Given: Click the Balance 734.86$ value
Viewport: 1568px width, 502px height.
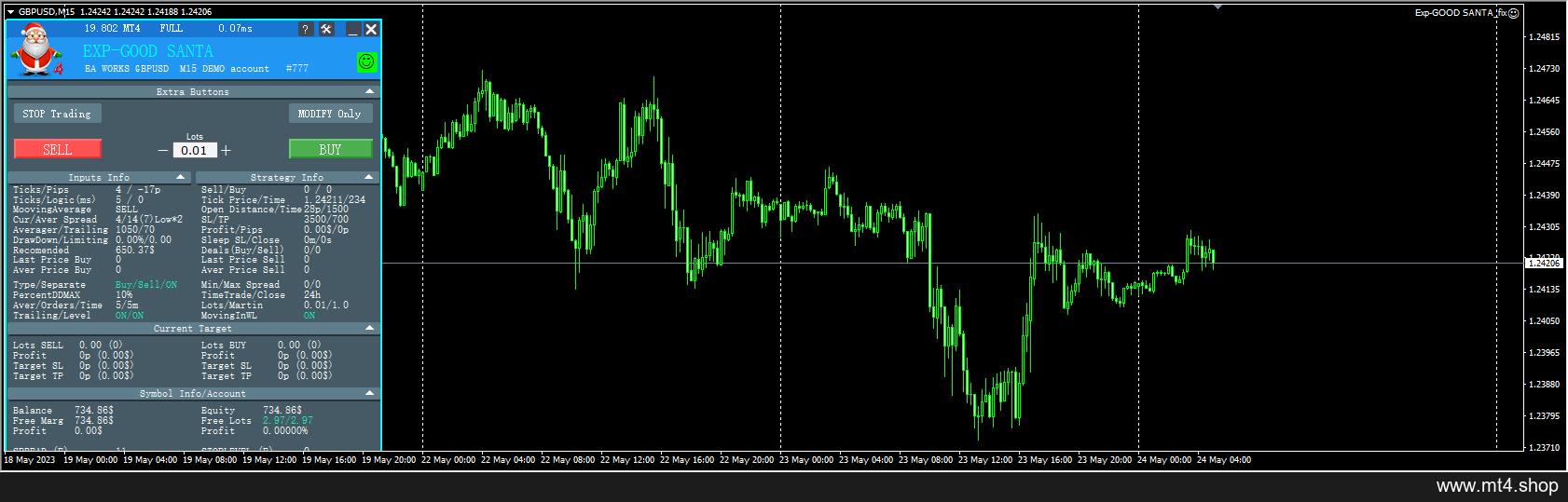Looking at the screenshot, I should coord(94,411).
